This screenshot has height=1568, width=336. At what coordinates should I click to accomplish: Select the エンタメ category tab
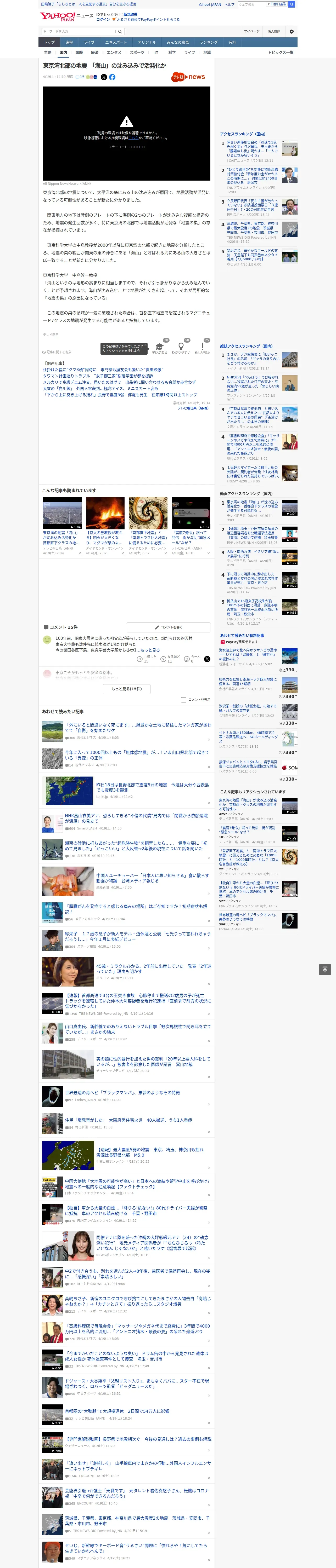tap(114, 52)
